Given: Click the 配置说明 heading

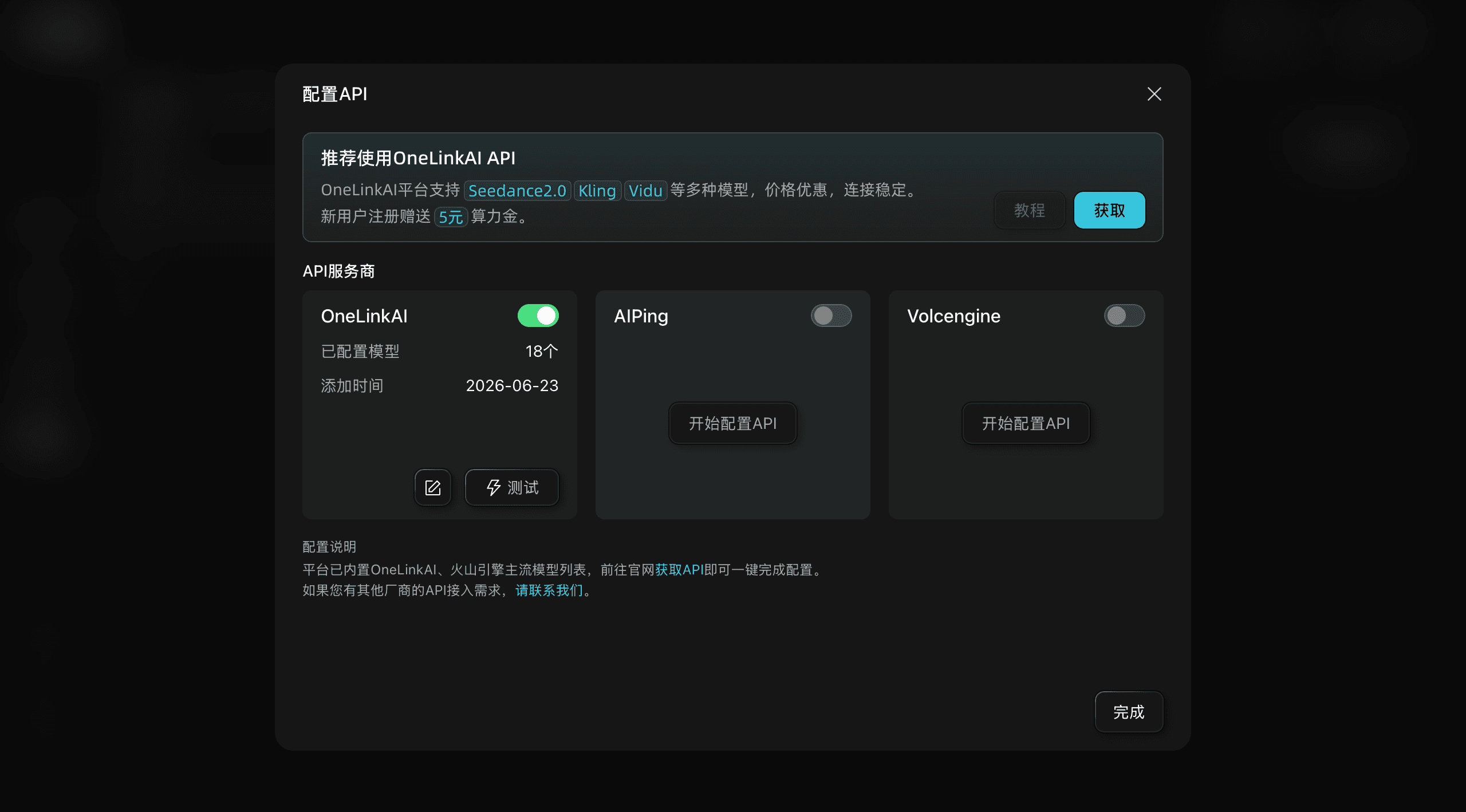Looking at the screenshot, I should click(x=329, y=547).
